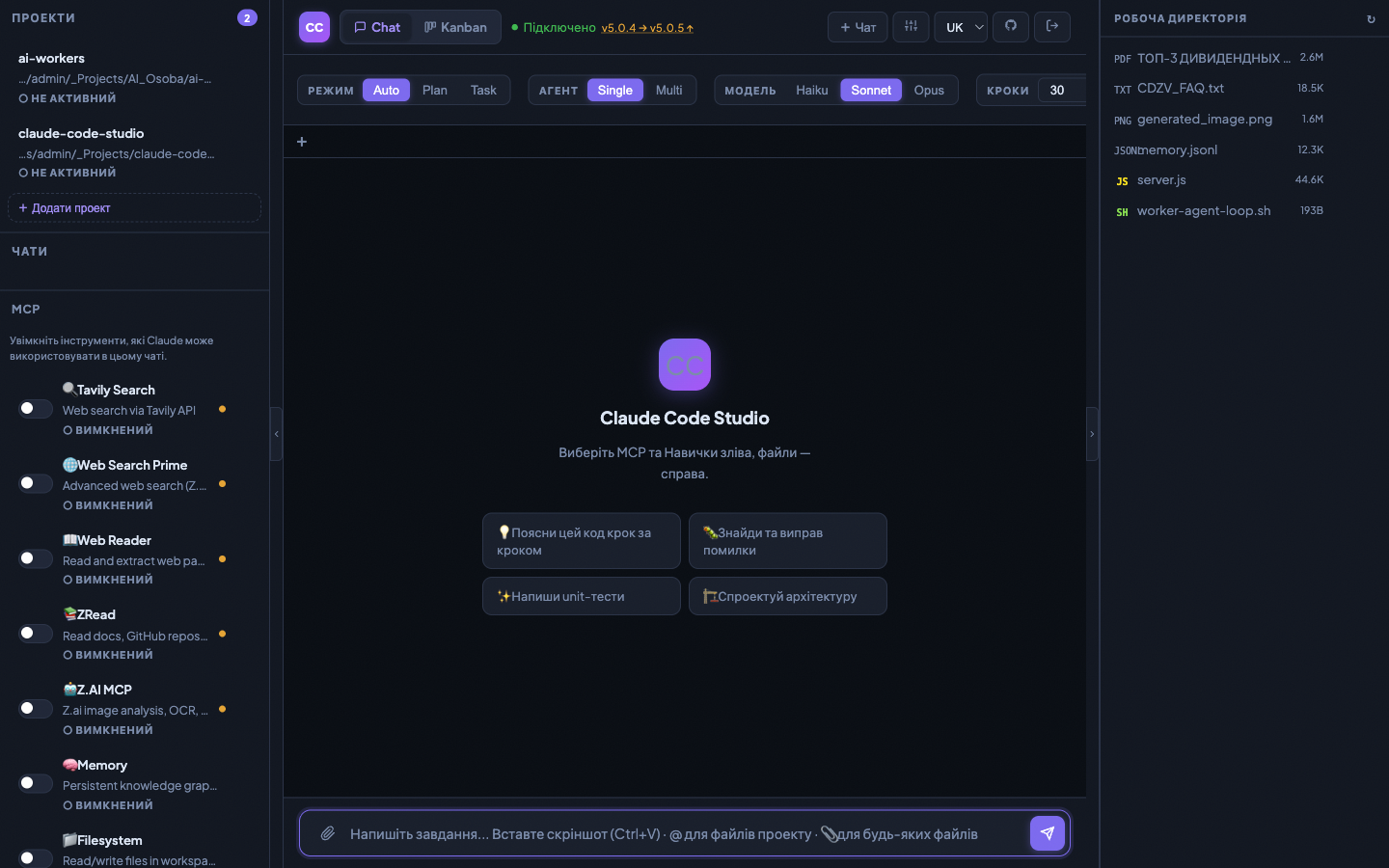Select the Sonnet model
The image size is (1389, 868).
click(871, 90)
